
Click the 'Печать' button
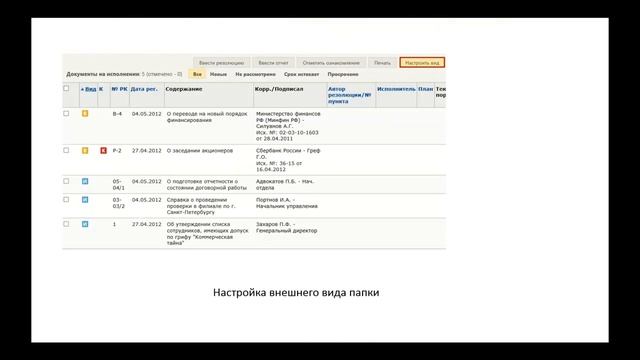(382, 63)
